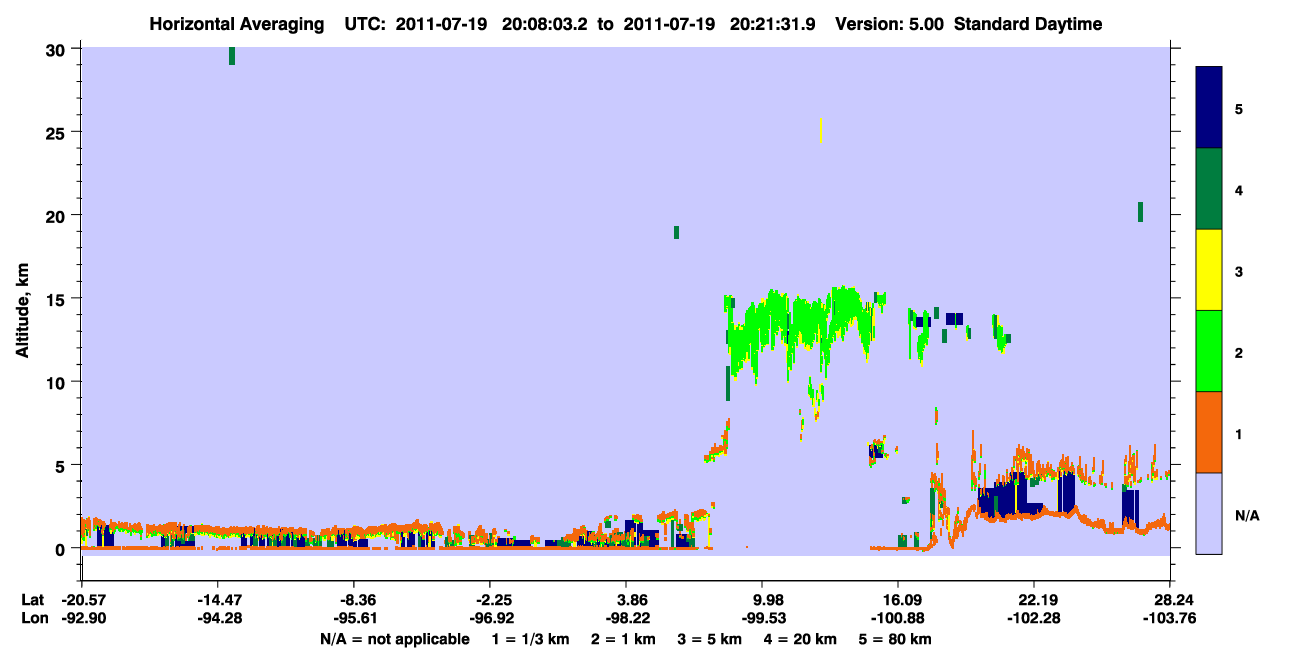The image size is (1300, 667).
Task: Click the 'N/A = not applicable' legend text
Action: tap(394, 639)
